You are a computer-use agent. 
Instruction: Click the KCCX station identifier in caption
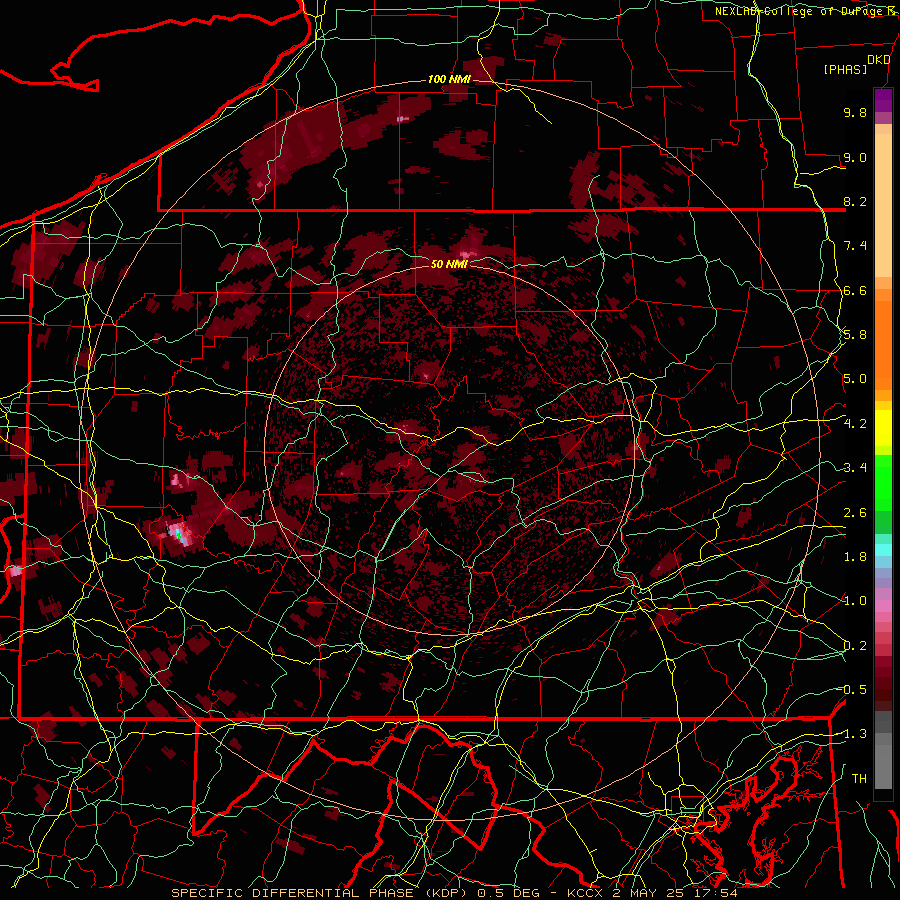tap(584, 893)
